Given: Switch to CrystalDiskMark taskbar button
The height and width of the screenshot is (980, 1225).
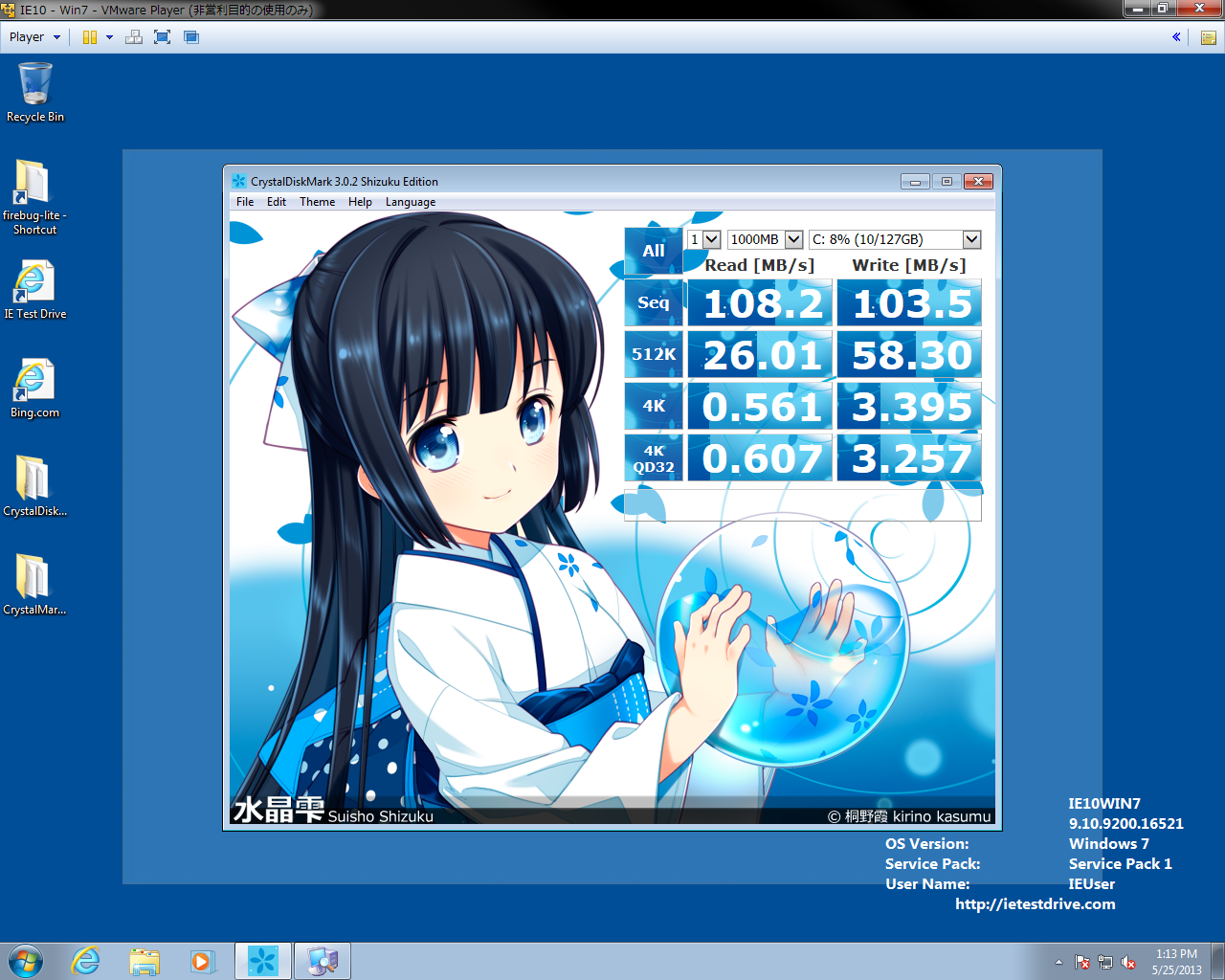Looking at the screenshot, I should coord(263,961).
